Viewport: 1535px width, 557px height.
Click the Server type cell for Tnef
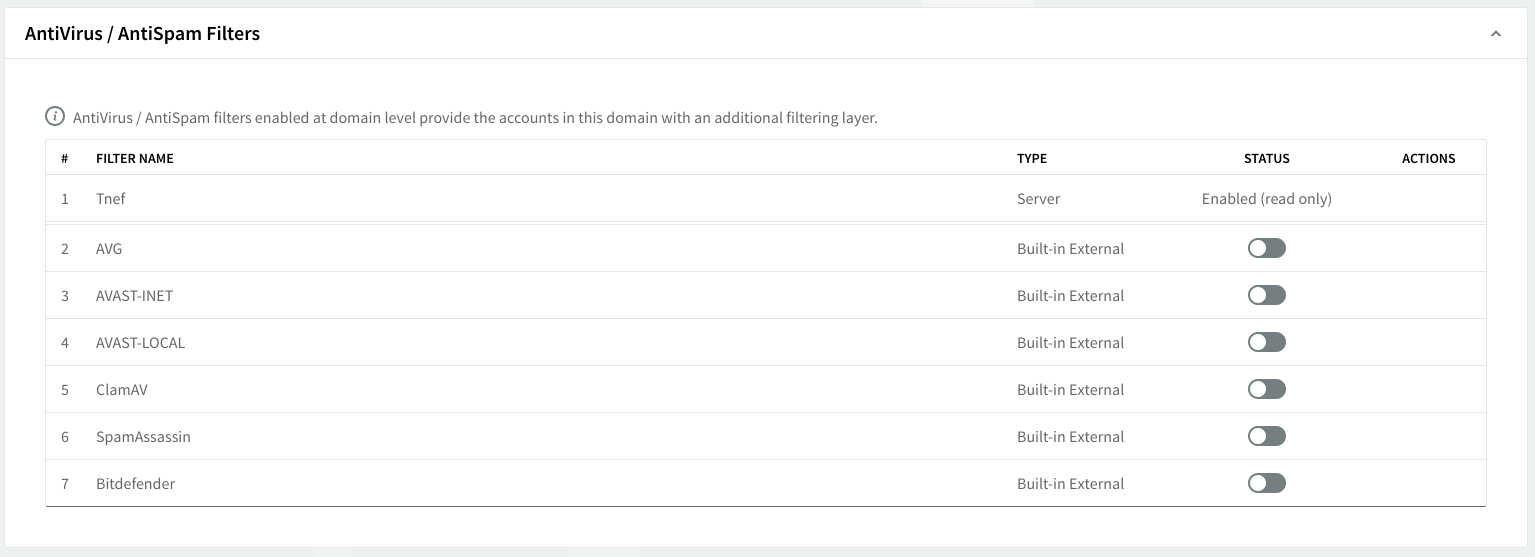pyautogui.click(x=1038, y=199)
